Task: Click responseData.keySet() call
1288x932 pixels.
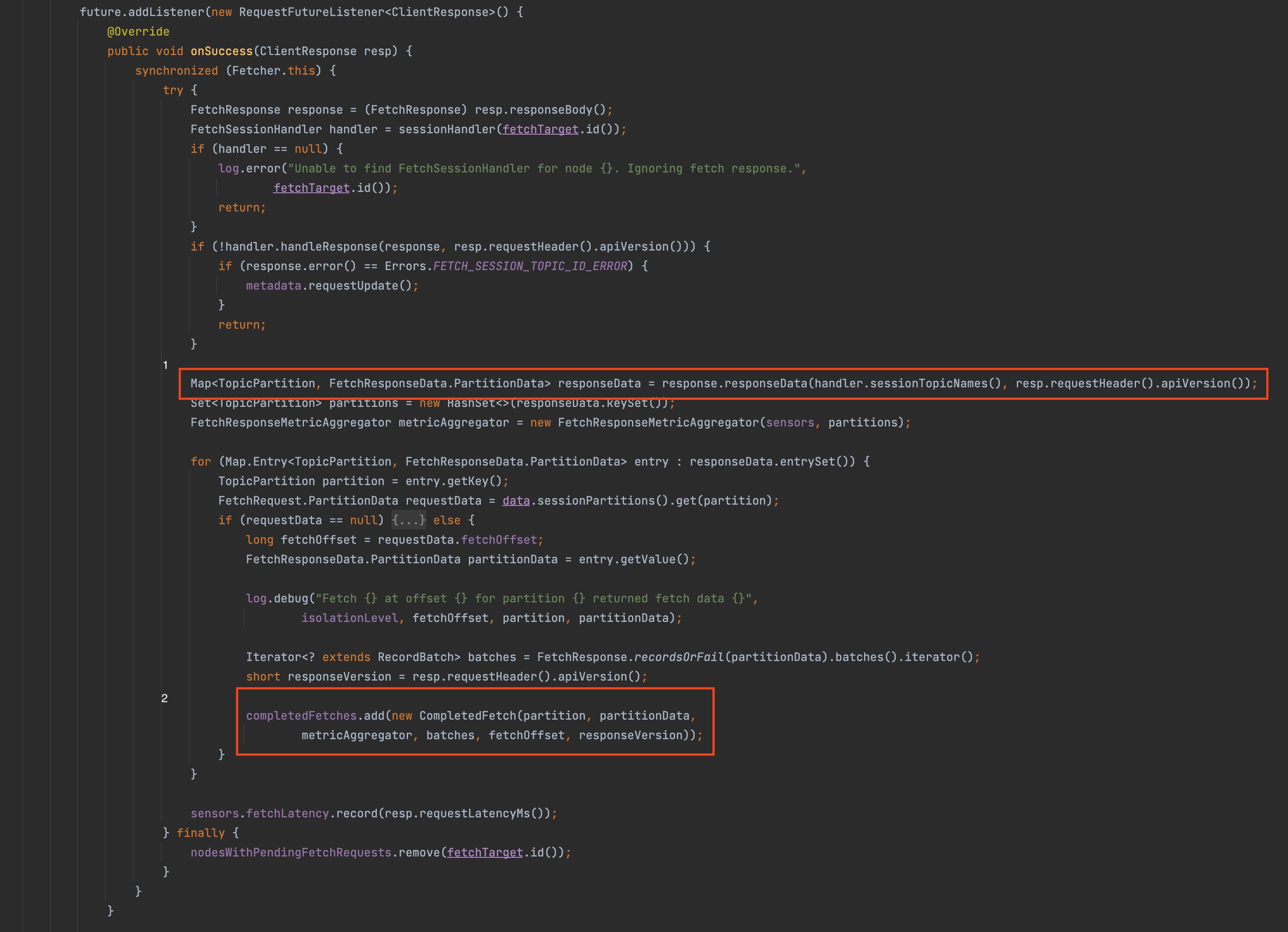Action: pos(592,403)
